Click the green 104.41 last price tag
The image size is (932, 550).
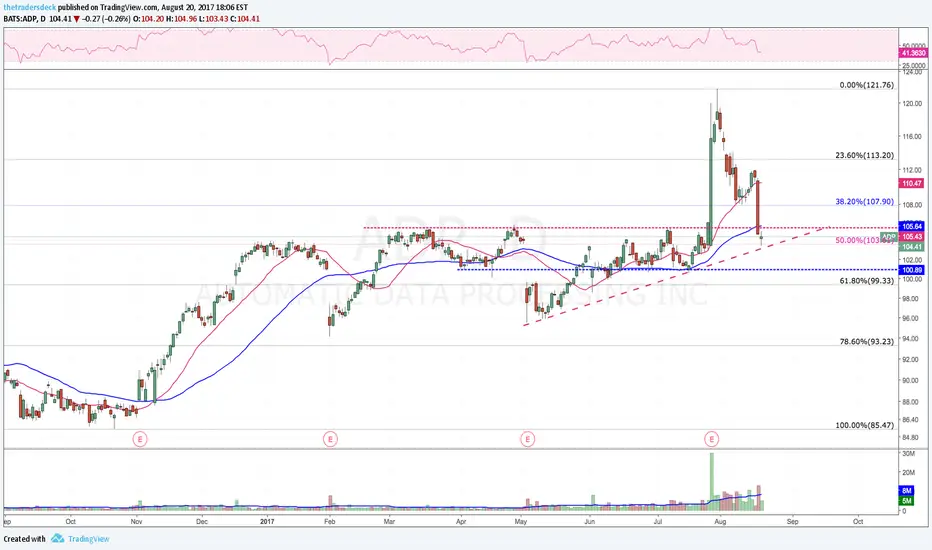tap(912, 247)
